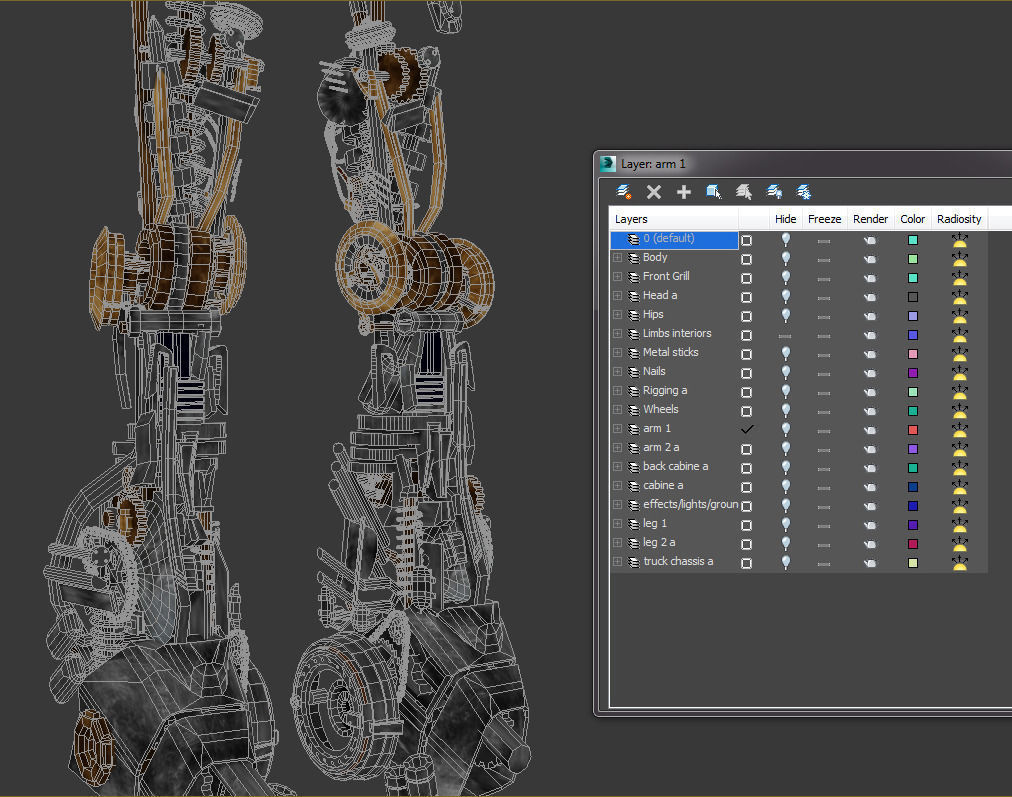Image resolution: width=1012 pixels, height=797 pixels.
Task: Click the Create New Layer icon
Action: [x=624, y=192]
